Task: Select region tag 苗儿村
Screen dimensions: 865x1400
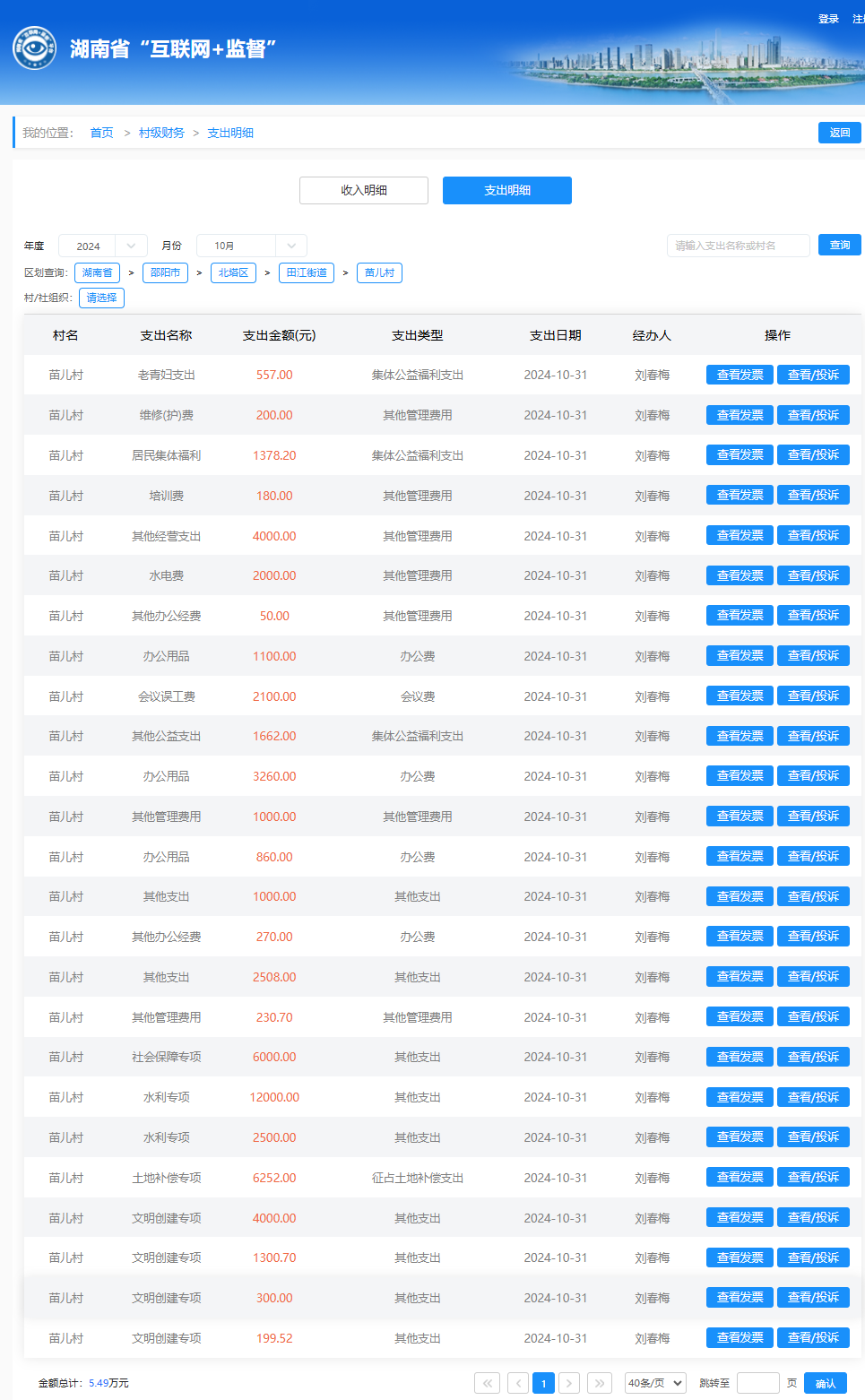Action: click(379, 272)
